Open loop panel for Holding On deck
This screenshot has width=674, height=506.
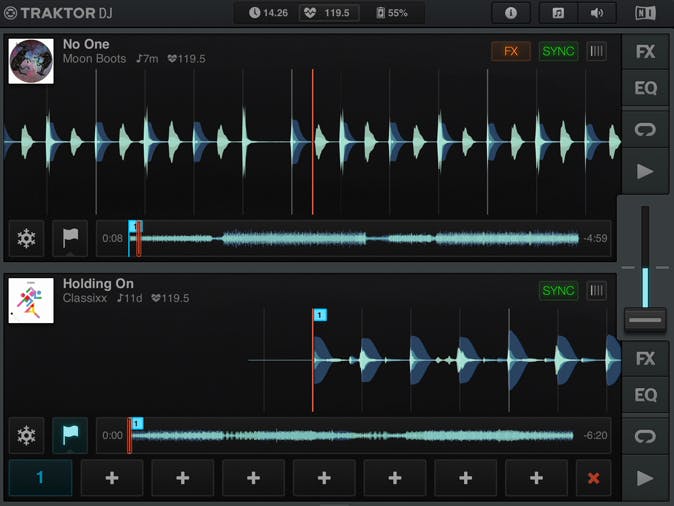click(x=645, y=436)
